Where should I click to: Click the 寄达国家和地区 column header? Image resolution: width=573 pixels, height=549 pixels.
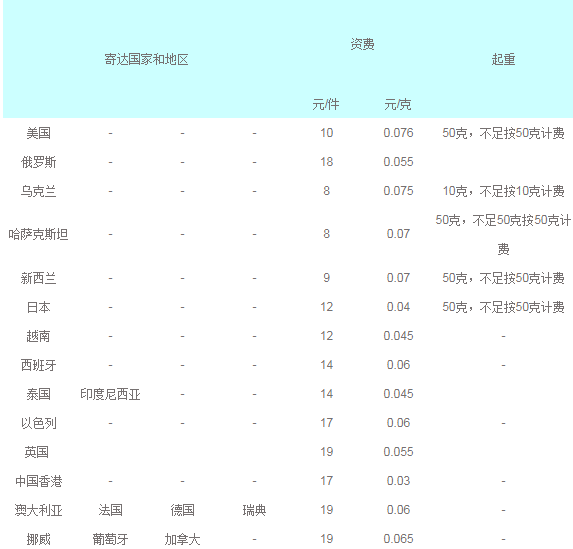pos(146,59)
